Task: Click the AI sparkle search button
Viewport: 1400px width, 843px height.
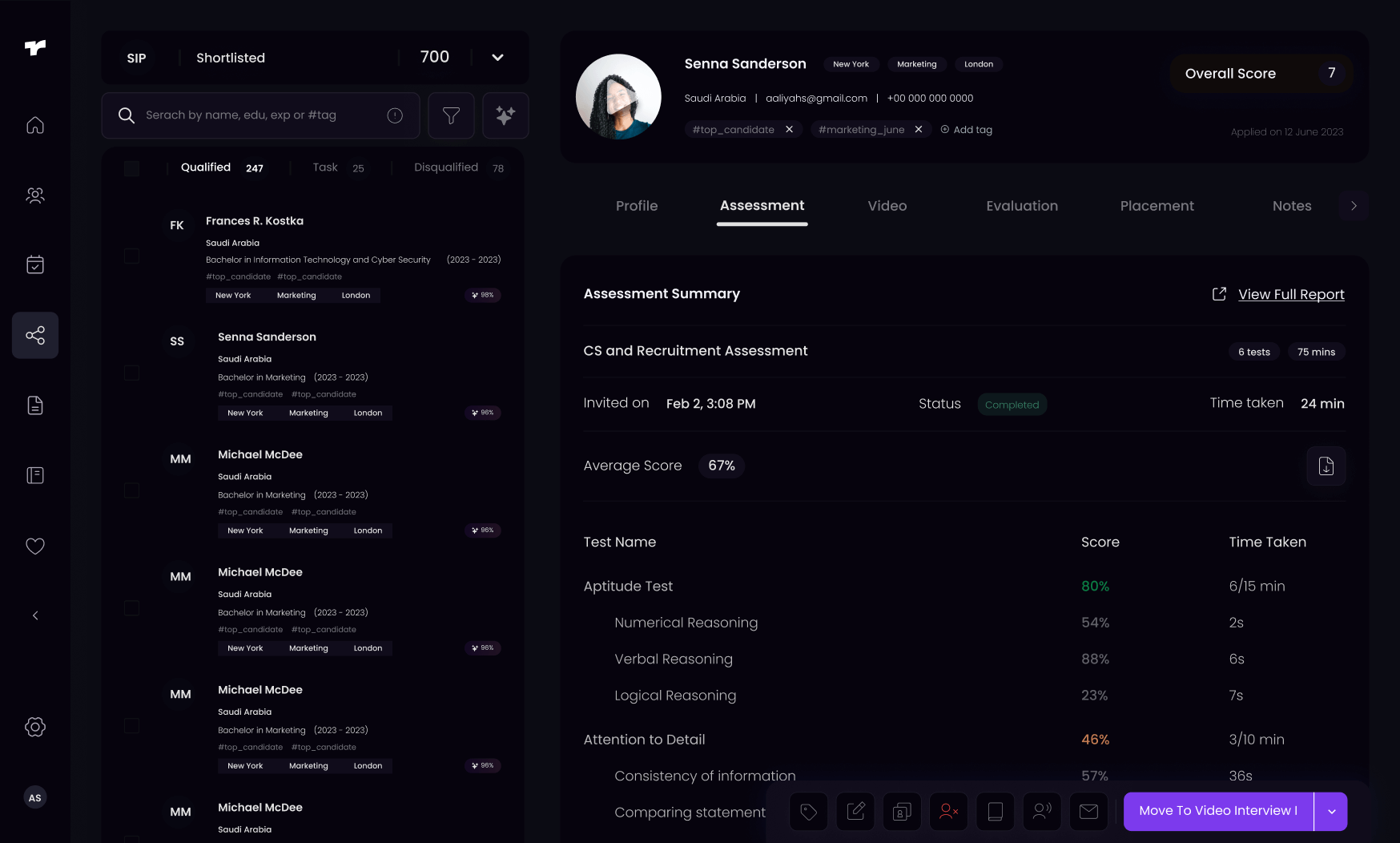Action: [505, 115]
